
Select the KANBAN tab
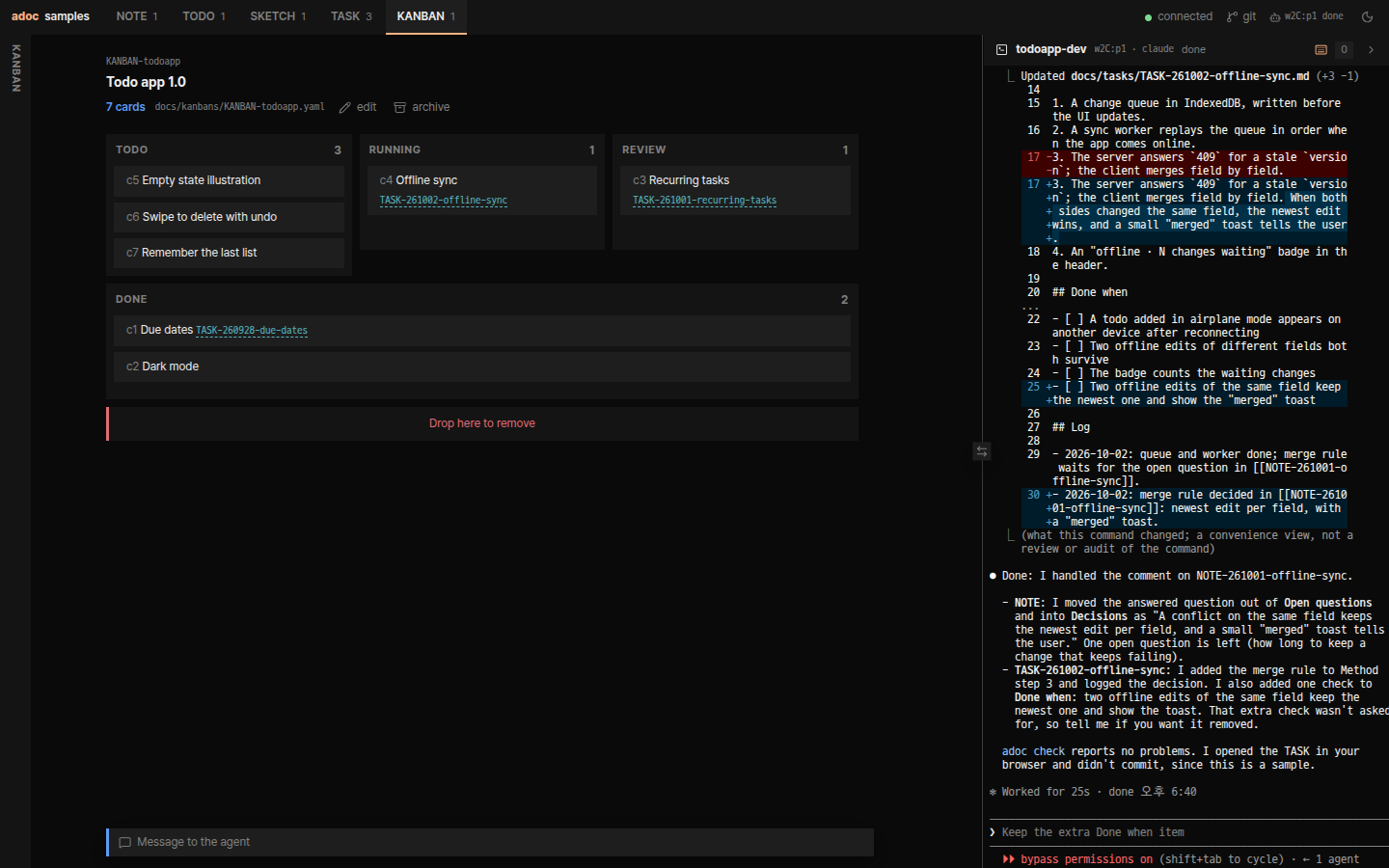coord(426,16)
